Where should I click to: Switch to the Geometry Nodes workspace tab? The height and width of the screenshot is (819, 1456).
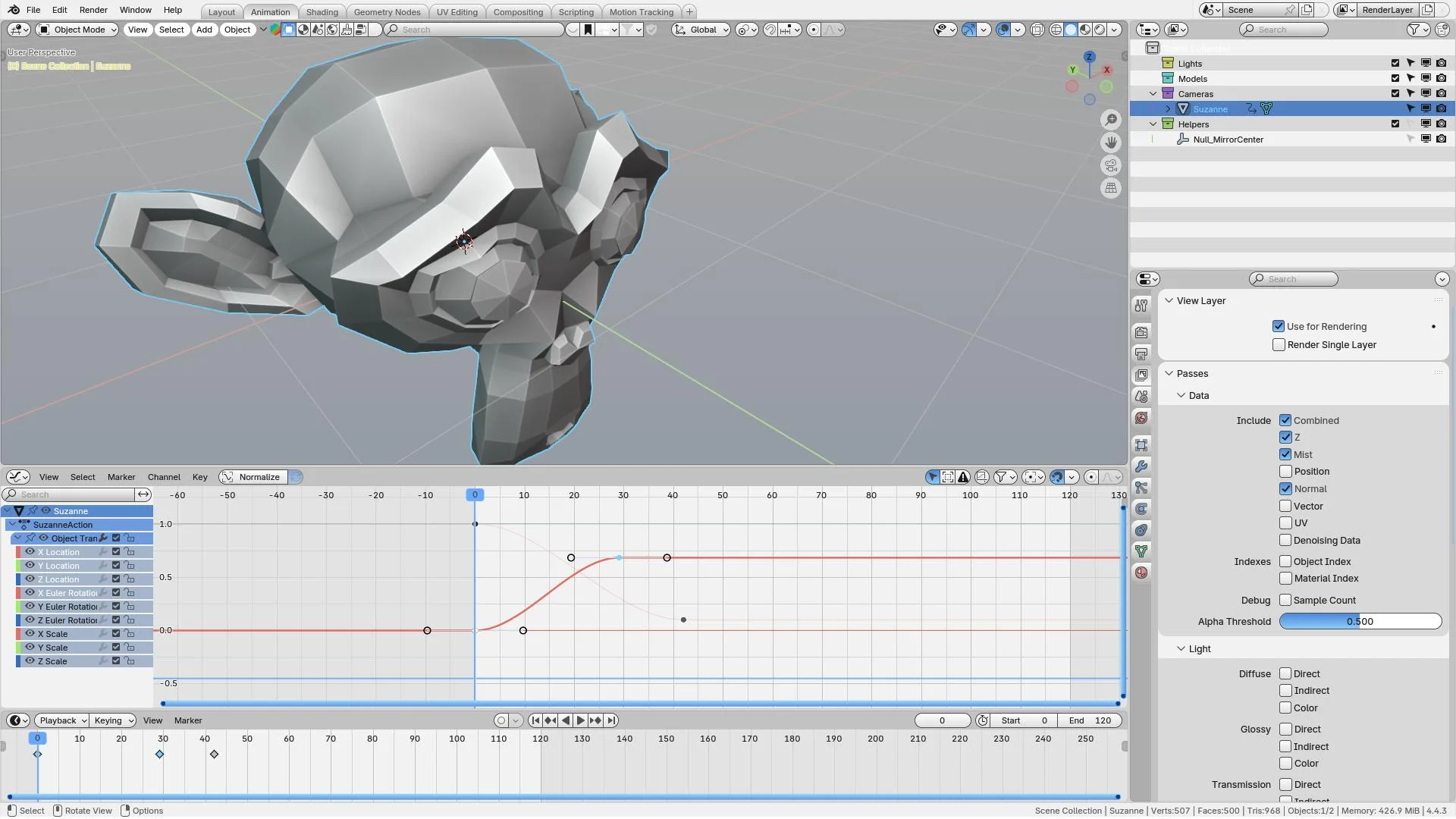coord(387,12)
